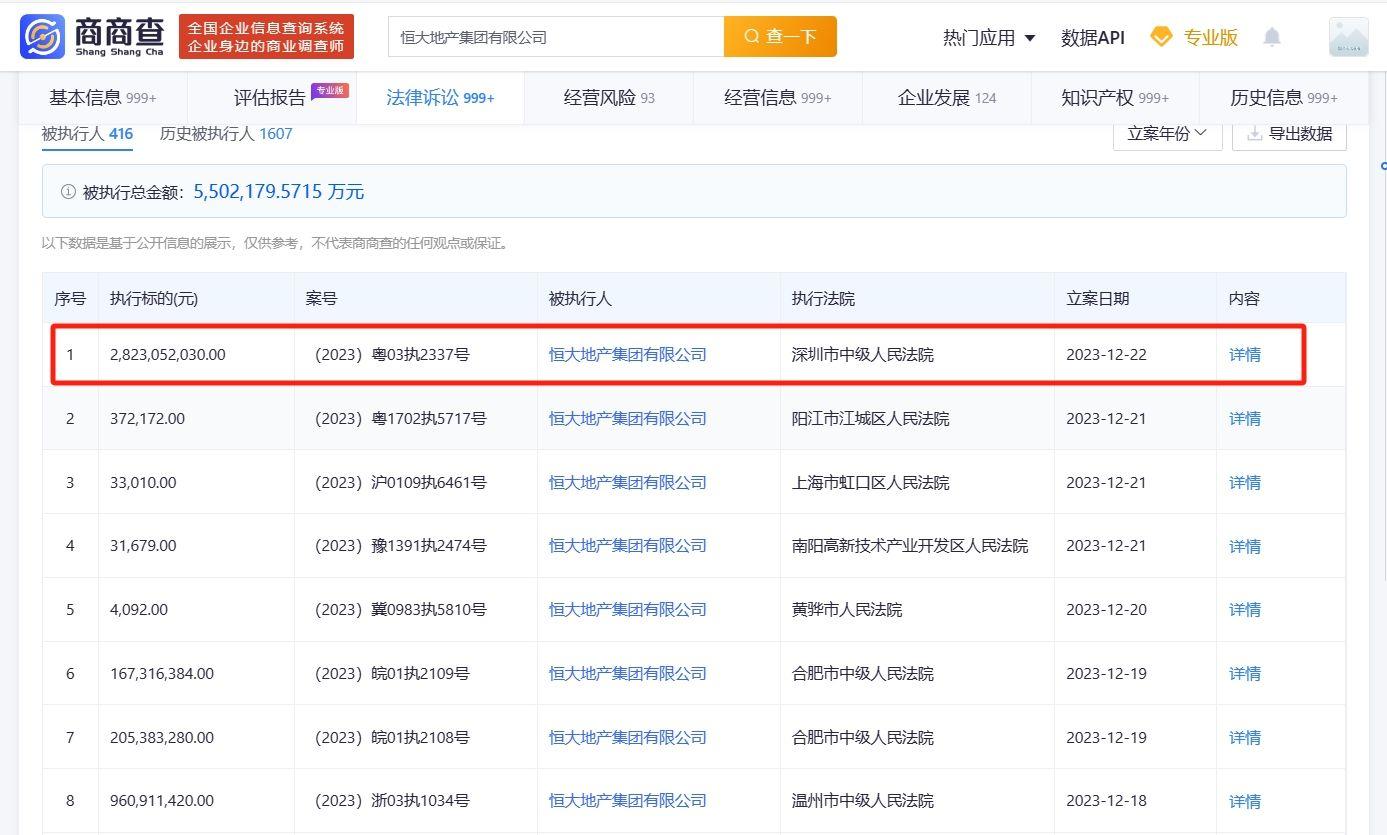This screenshot has height=835, width=1387.
Task: Click the red 全国企业信息查询系统 banner
Action: [x=266, y=37]
